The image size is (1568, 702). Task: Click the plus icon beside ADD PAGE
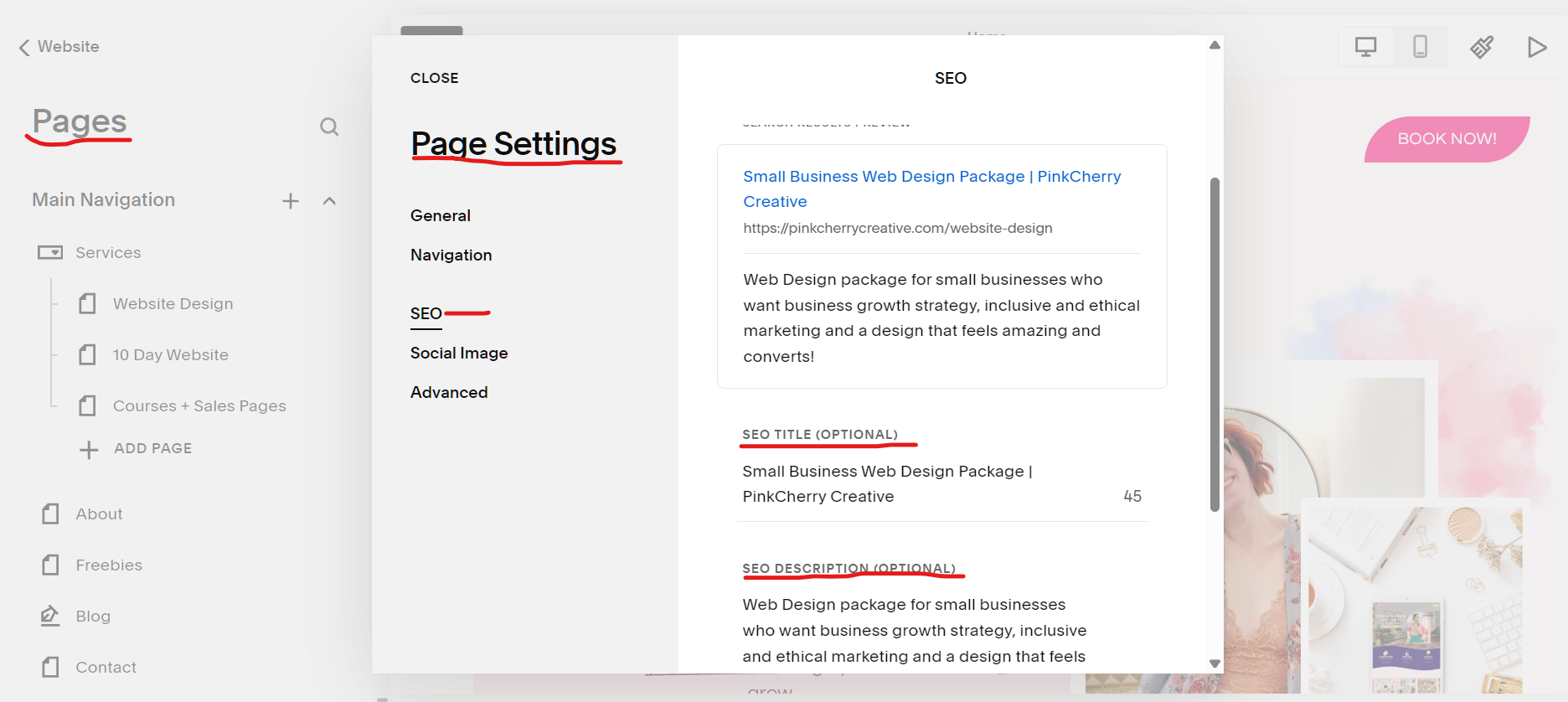pos(89,450)
